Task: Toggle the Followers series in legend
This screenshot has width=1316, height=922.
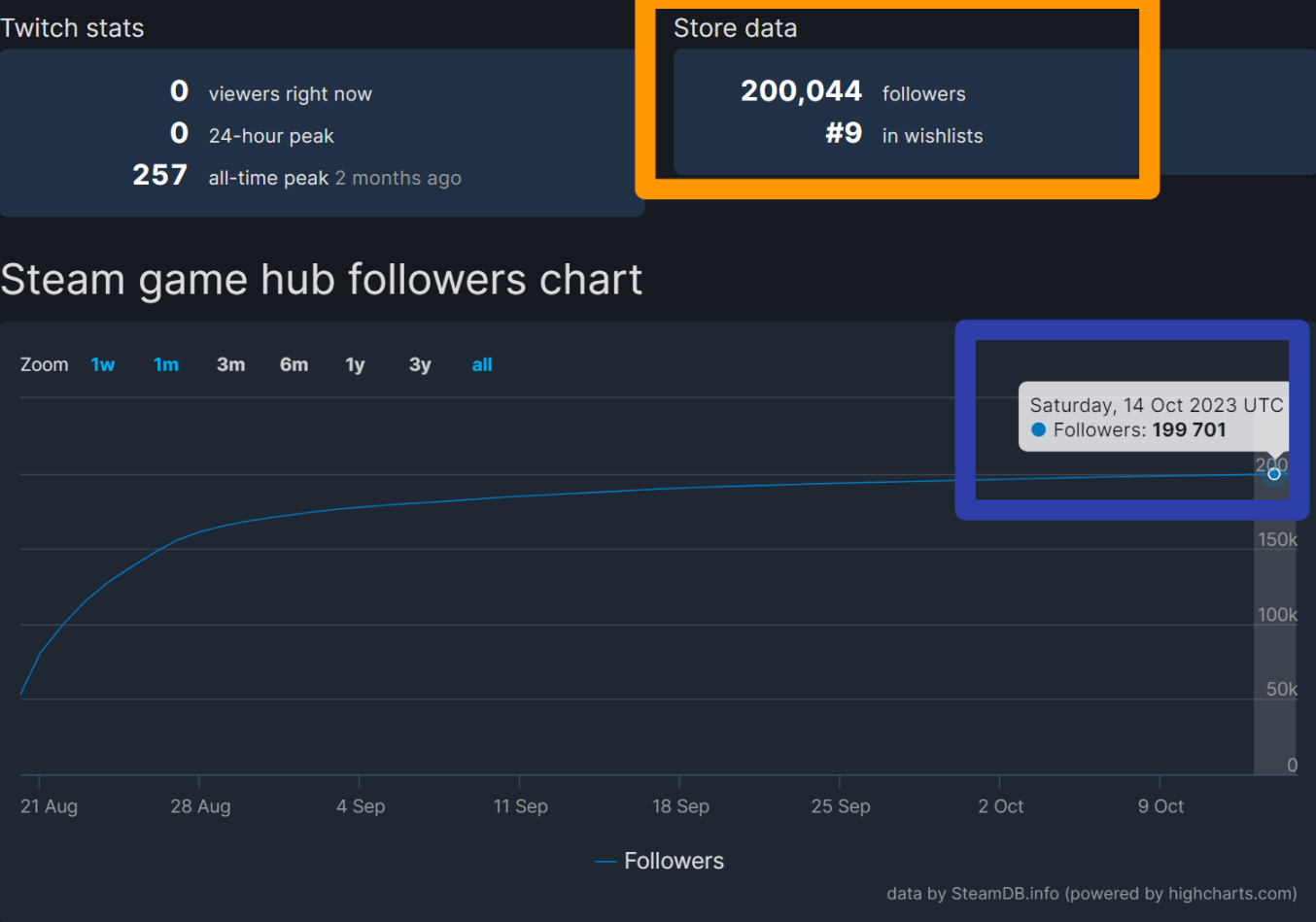Action: pyautogui.click(x=660, y=862)
